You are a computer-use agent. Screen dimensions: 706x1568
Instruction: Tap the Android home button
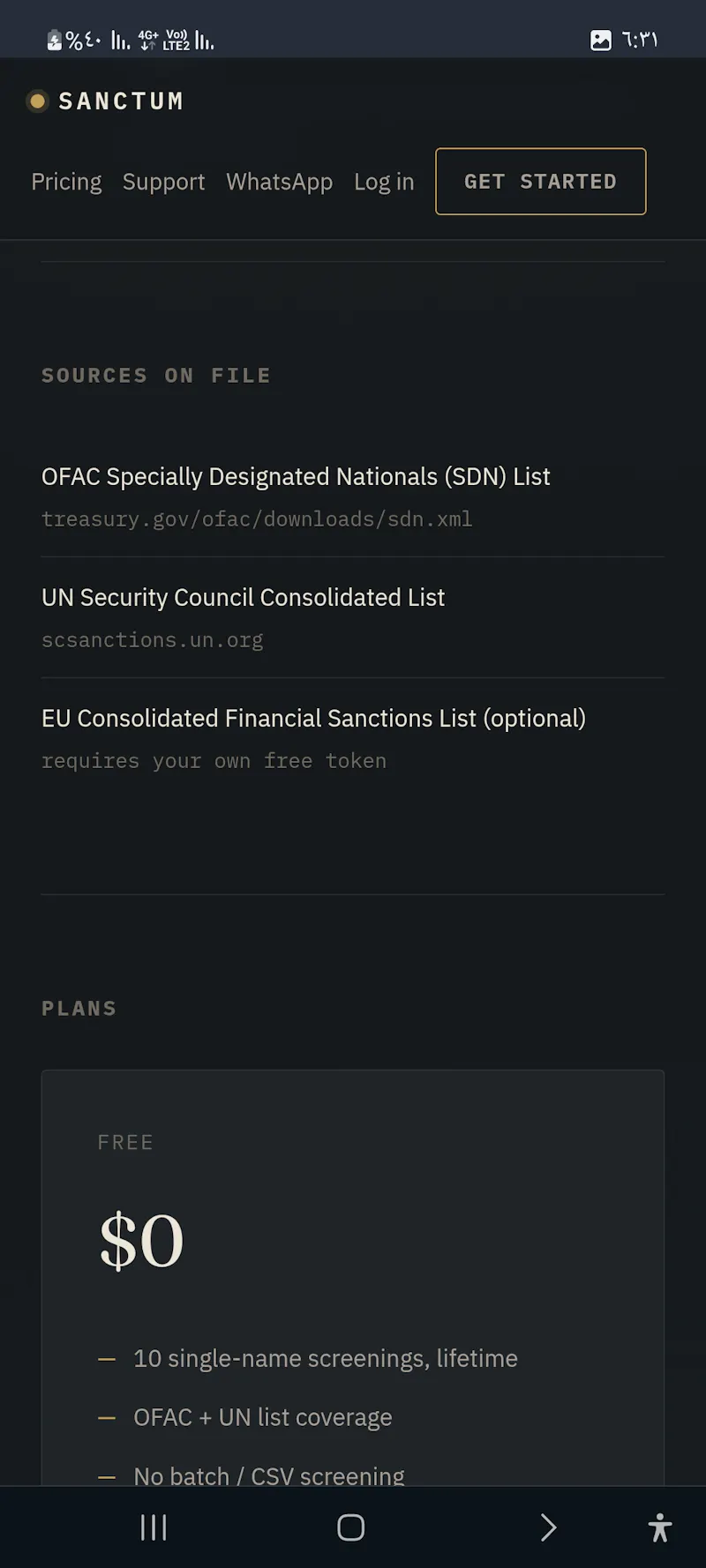point(351,1527)
